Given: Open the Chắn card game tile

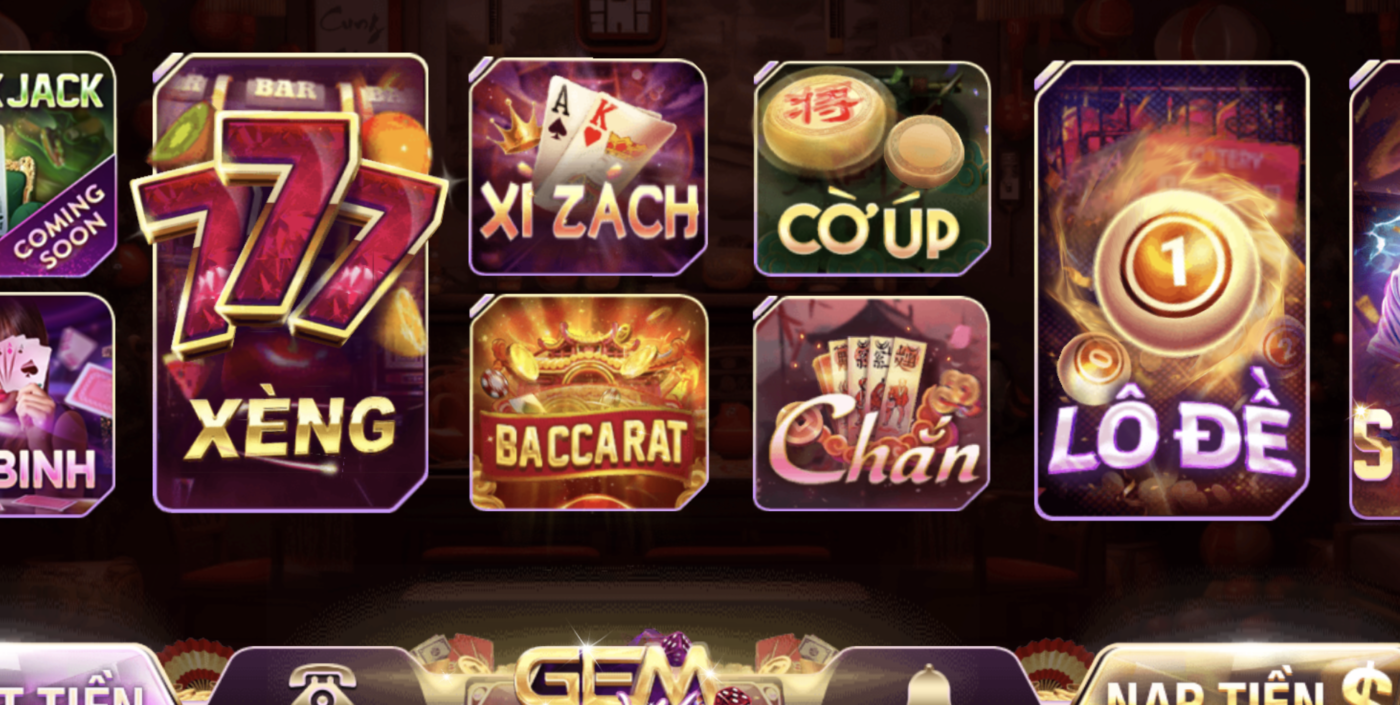Looking at the screenshot, I should [x=871, y=403].
